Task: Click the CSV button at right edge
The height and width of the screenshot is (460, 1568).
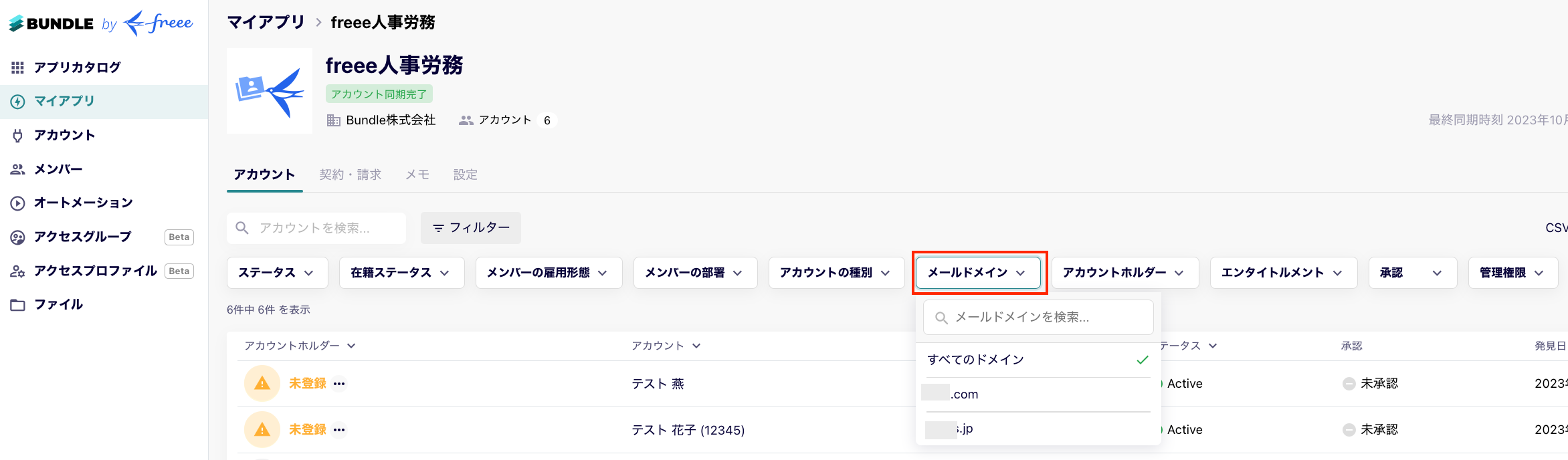Action: (x=1556, y=228)
